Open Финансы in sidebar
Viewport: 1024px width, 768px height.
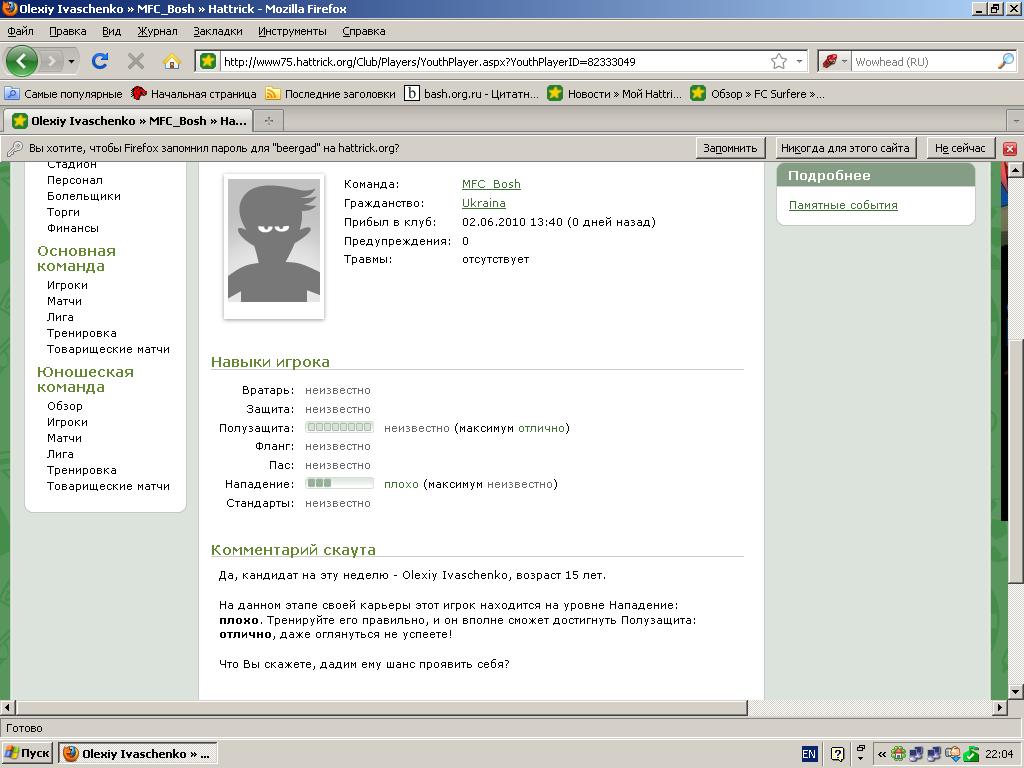tap(72, 228)
